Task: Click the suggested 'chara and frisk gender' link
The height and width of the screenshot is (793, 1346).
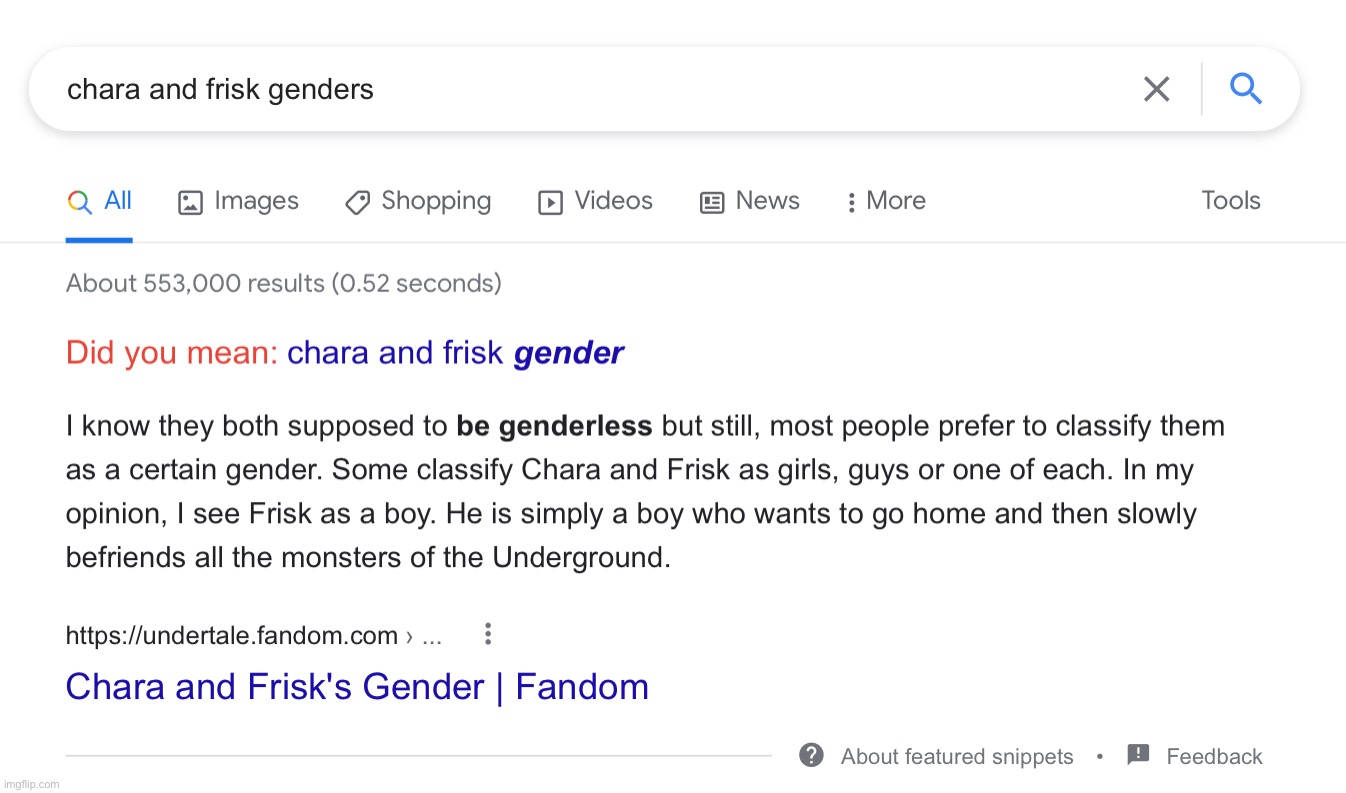Action: click(x=455, y=353)
